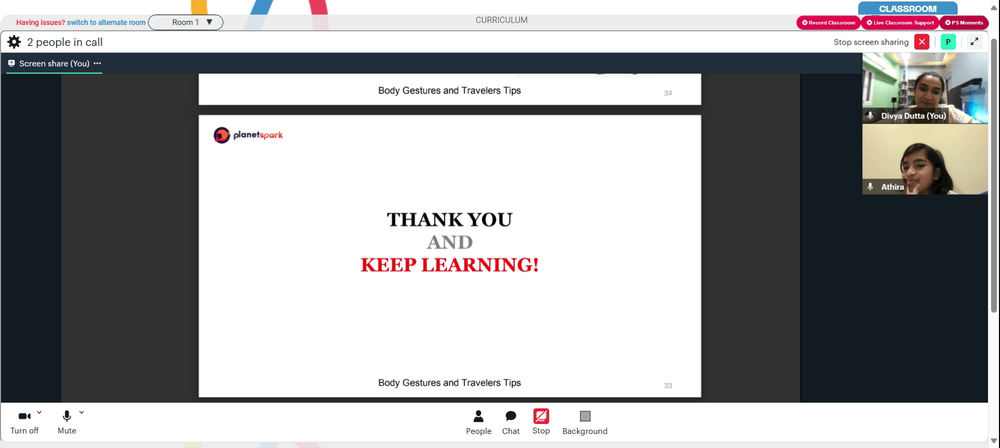Open screen share three-dot menu
The height and width of the screenshot is (448, 1000).
tap(97, 63)
